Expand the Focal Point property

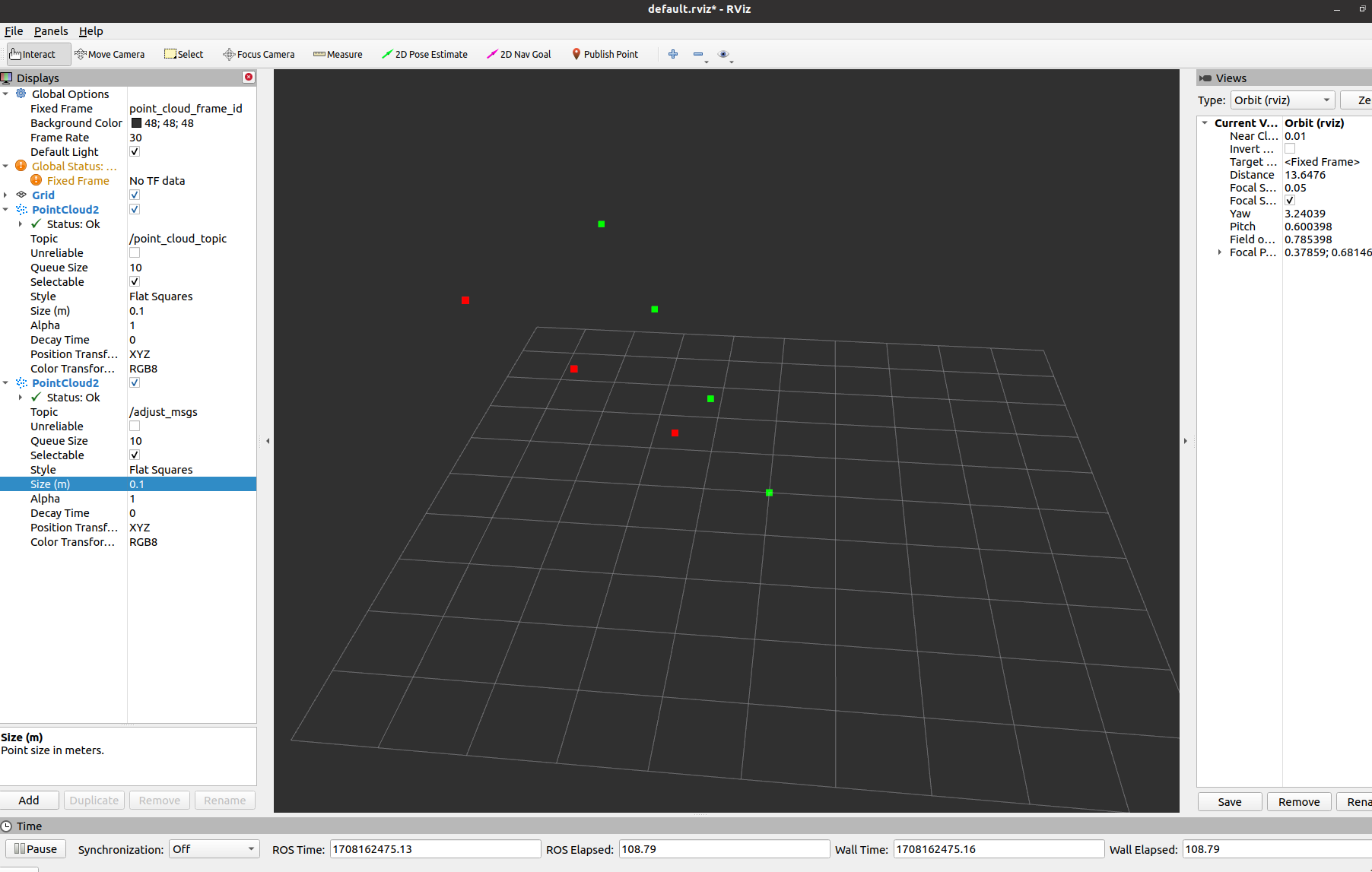pyautogui.click(x=1220, y=252)
